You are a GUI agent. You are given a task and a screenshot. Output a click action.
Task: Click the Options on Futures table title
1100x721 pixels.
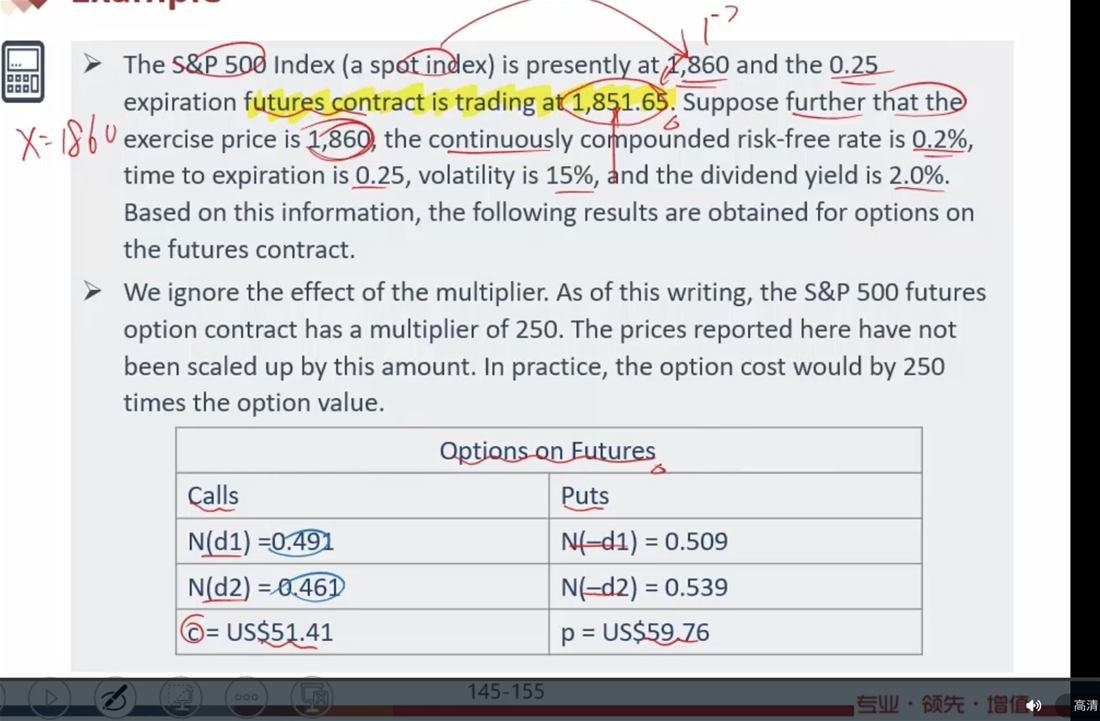tap(548, 450)
